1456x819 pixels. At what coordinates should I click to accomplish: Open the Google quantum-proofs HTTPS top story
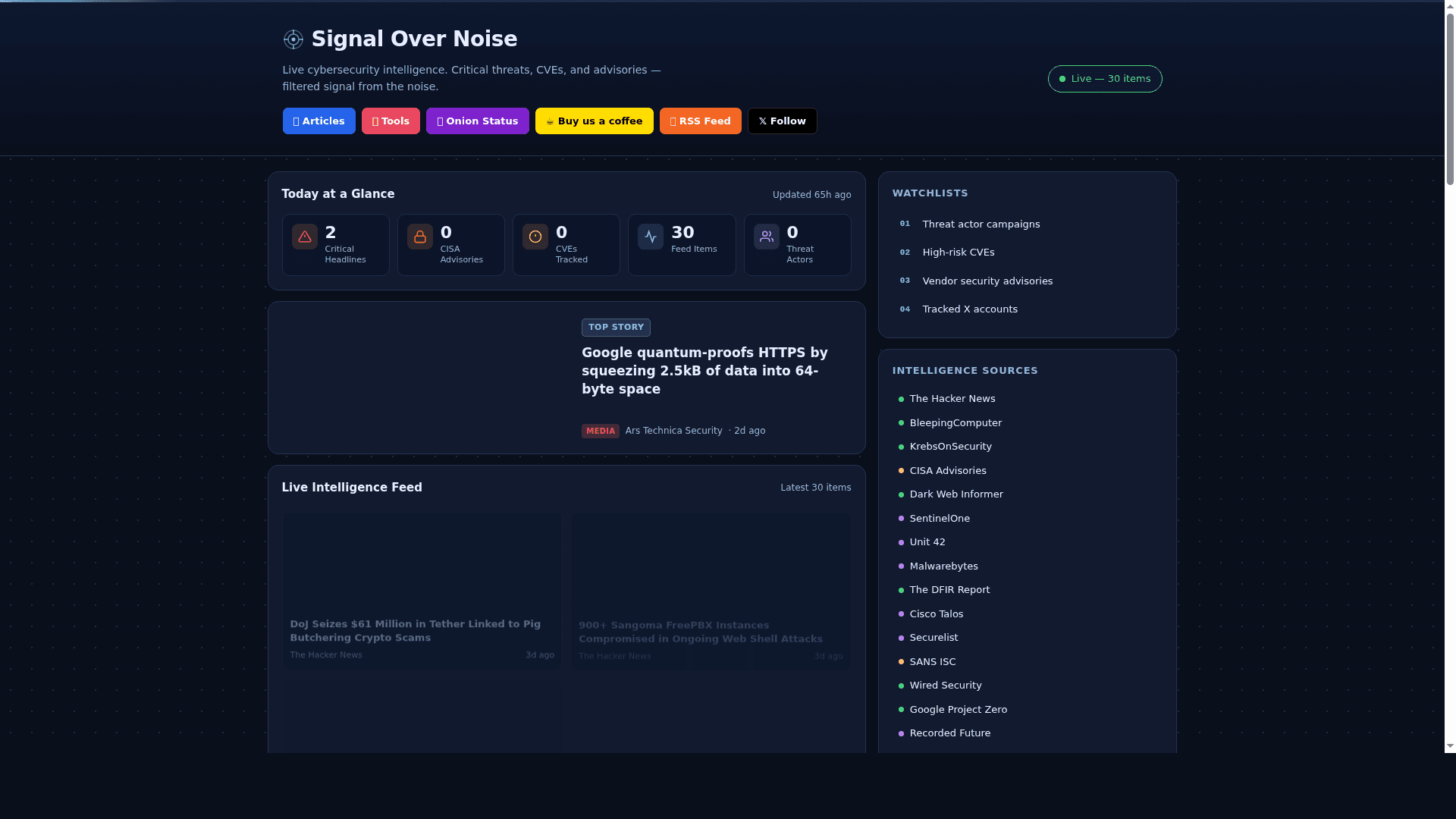[x=704, y=370]
